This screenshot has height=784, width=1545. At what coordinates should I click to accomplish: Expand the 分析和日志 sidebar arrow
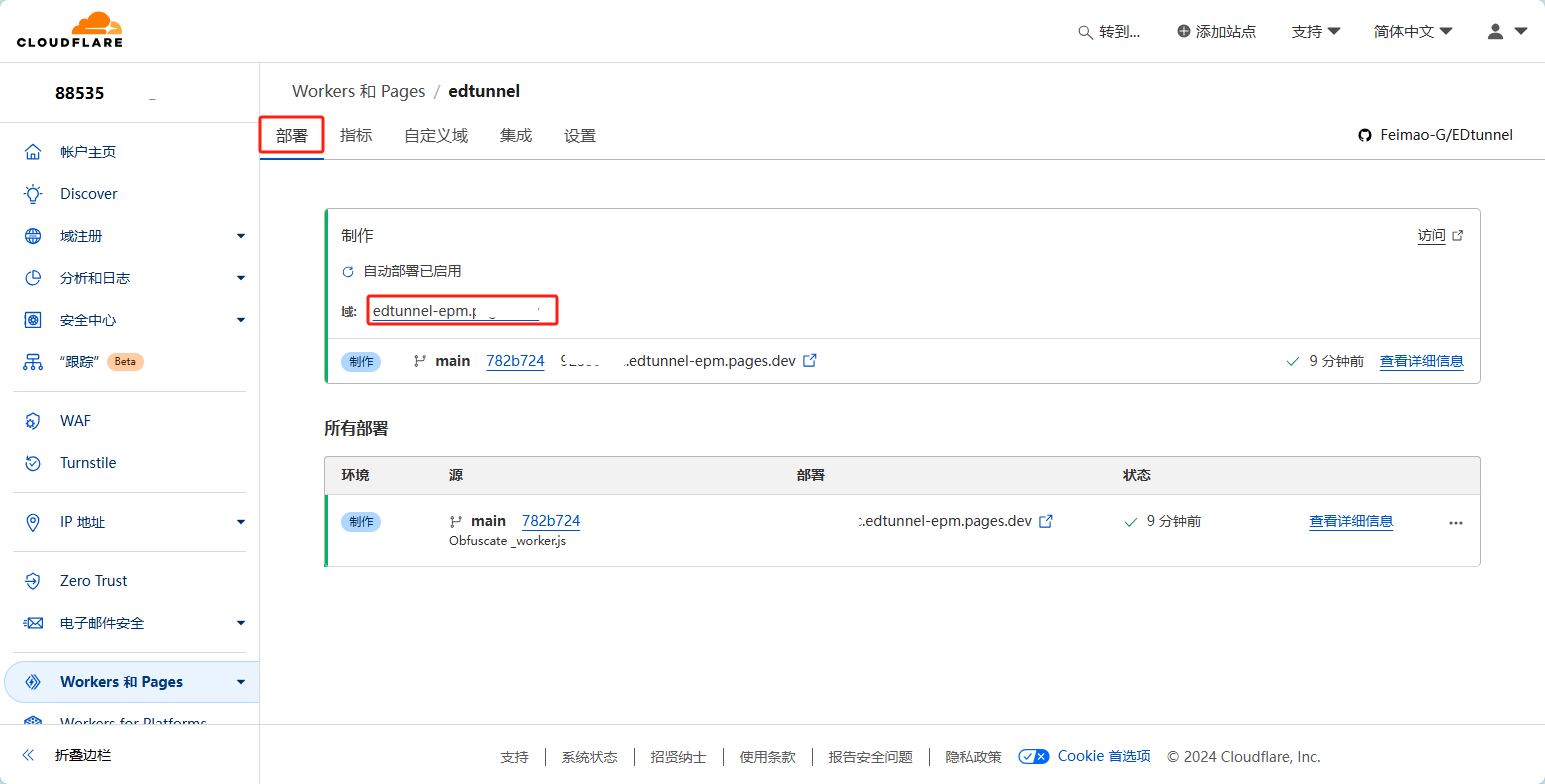241,278
